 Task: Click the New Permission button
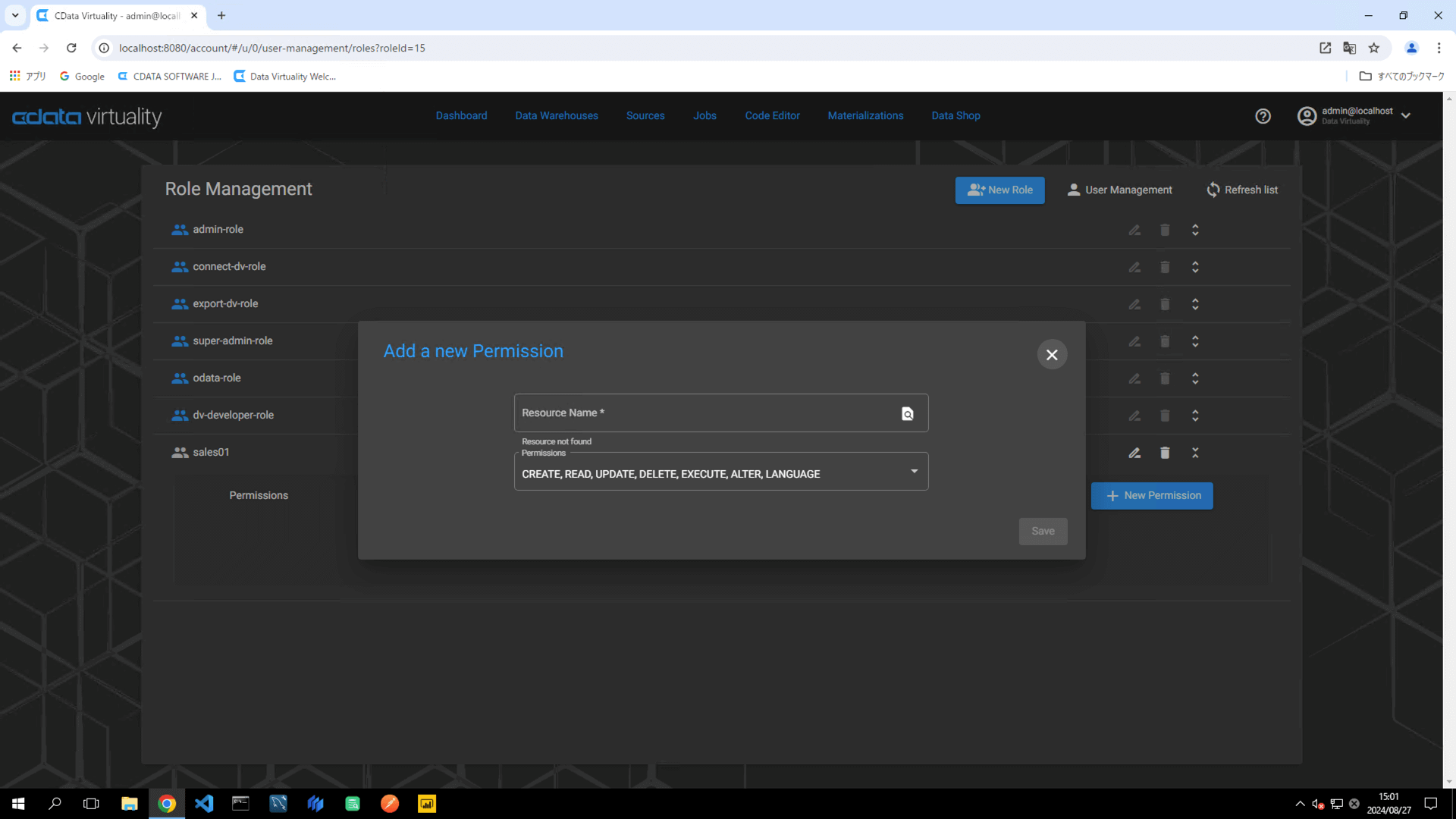[x=1152, y=496]
